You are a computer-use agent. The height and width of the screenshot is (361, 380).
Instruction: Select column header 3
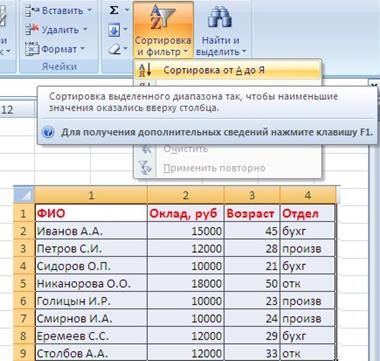tap(252, 195)
